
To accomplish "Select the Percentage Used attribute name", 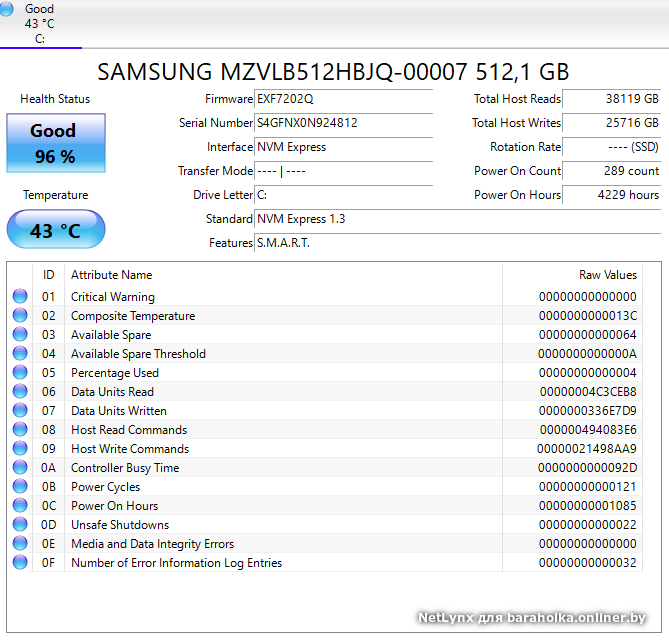I will (115, 373).
